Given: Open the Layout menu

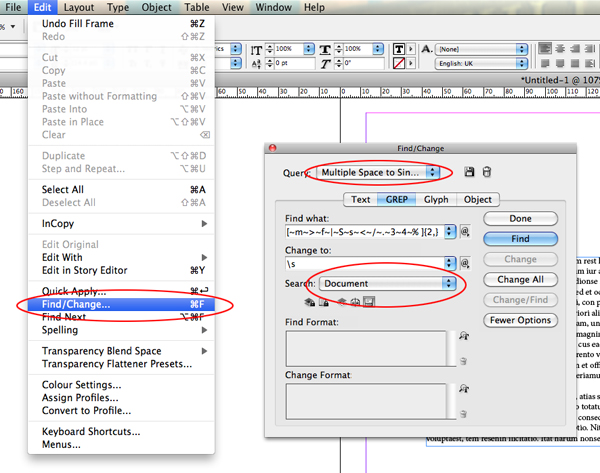Looking at the screenshot, I should pos(79,7).
